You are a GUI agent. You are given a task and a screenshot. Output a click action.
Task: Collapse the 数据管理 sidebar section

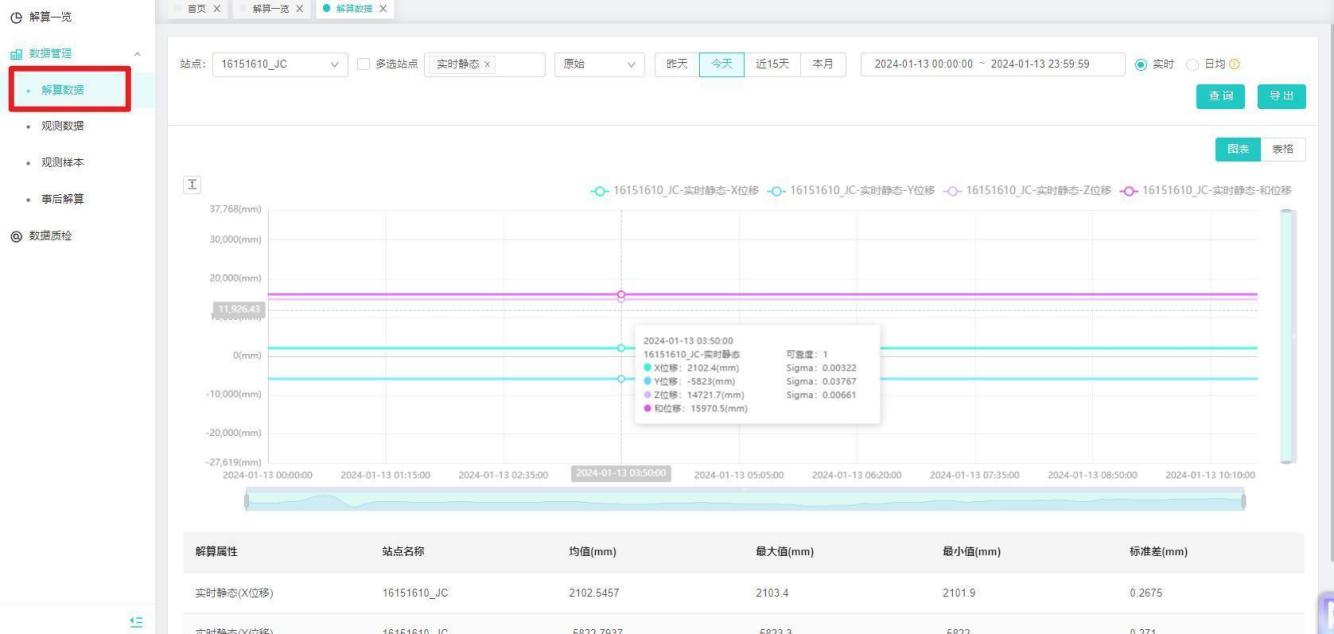pos(137,53)
